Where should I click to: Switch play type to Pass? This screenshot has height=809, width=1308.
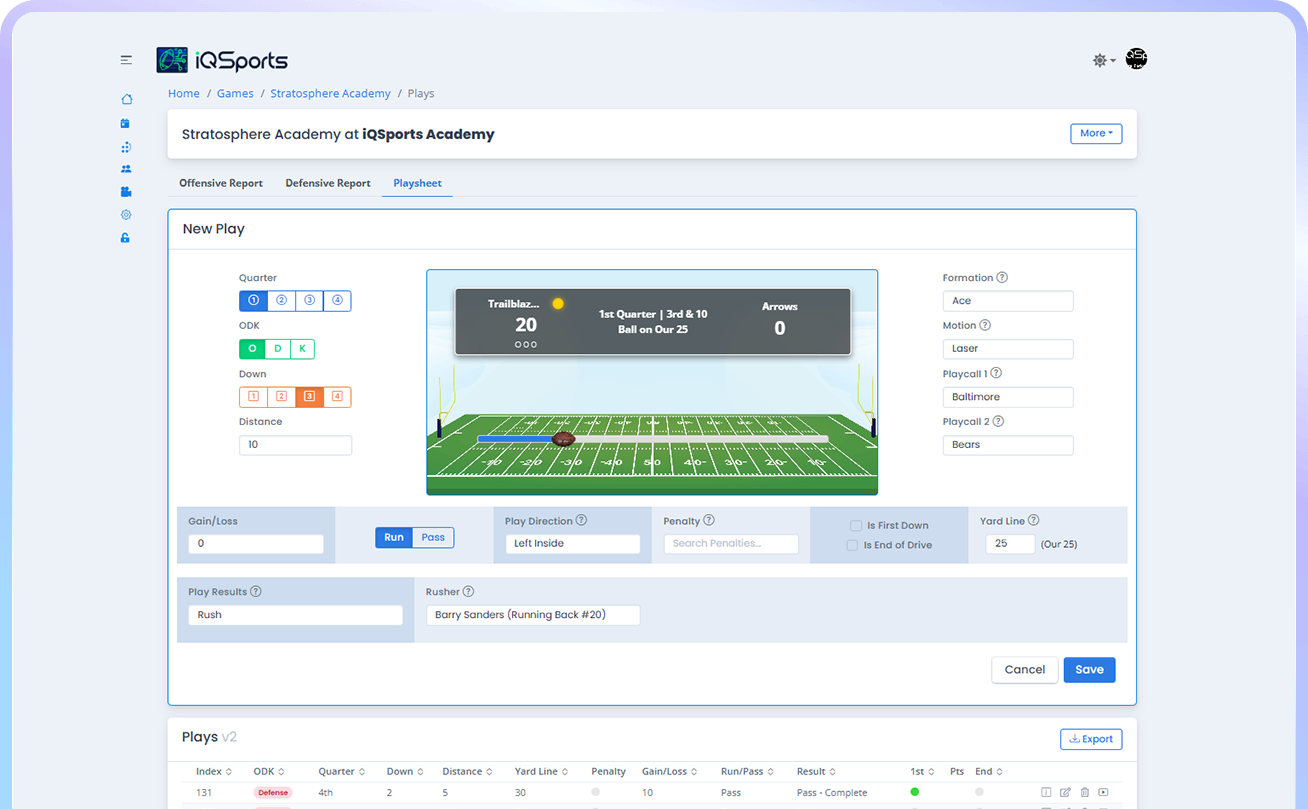coord(433,538)
